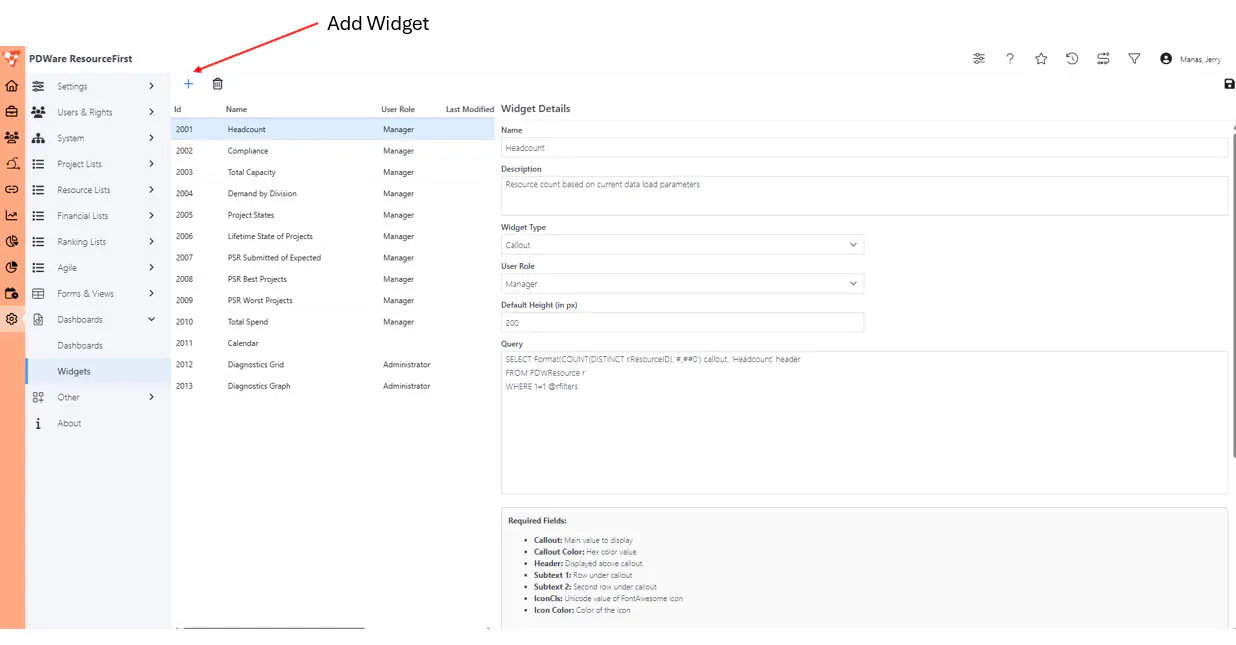Expand the Users & Rights chevron
The height and width of the screenshot is (645, 1236).
coord(152,112)
